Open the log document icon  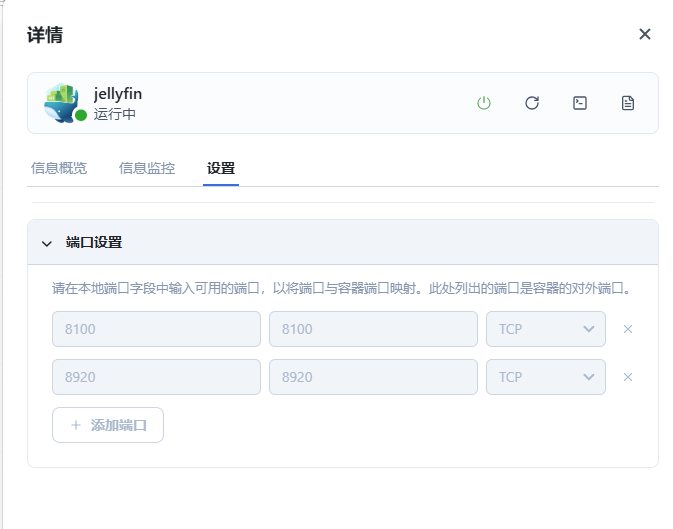pos(628,103)
